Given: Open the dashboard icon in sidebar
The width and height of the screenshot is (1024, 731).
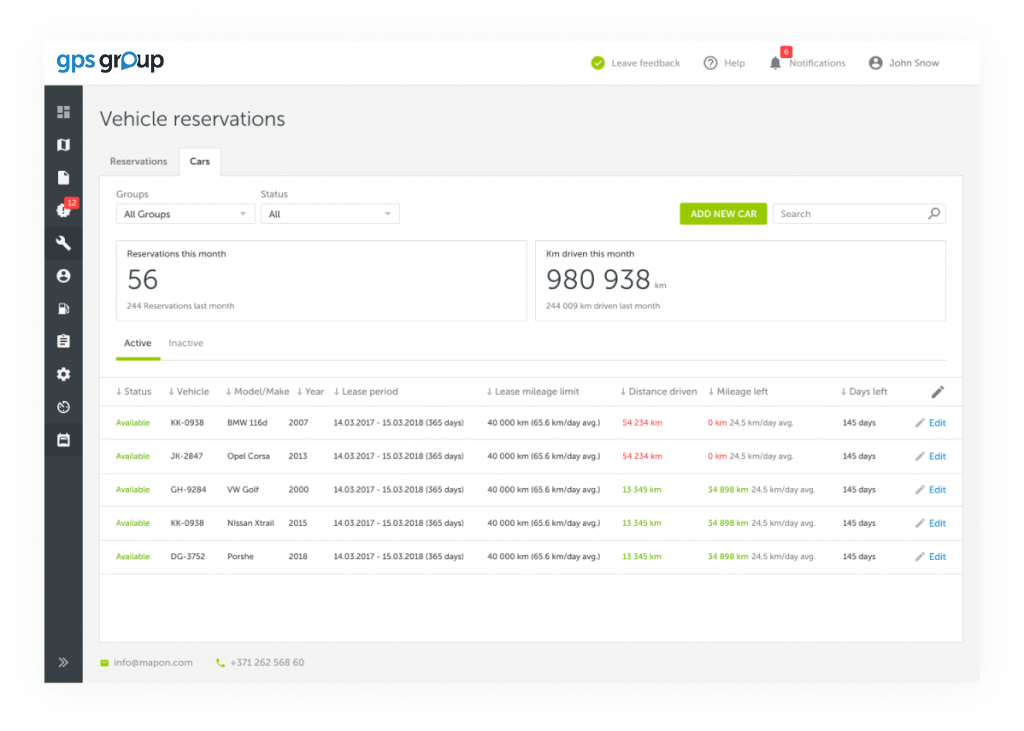Looking at the screenshot, I should (63, 112).
